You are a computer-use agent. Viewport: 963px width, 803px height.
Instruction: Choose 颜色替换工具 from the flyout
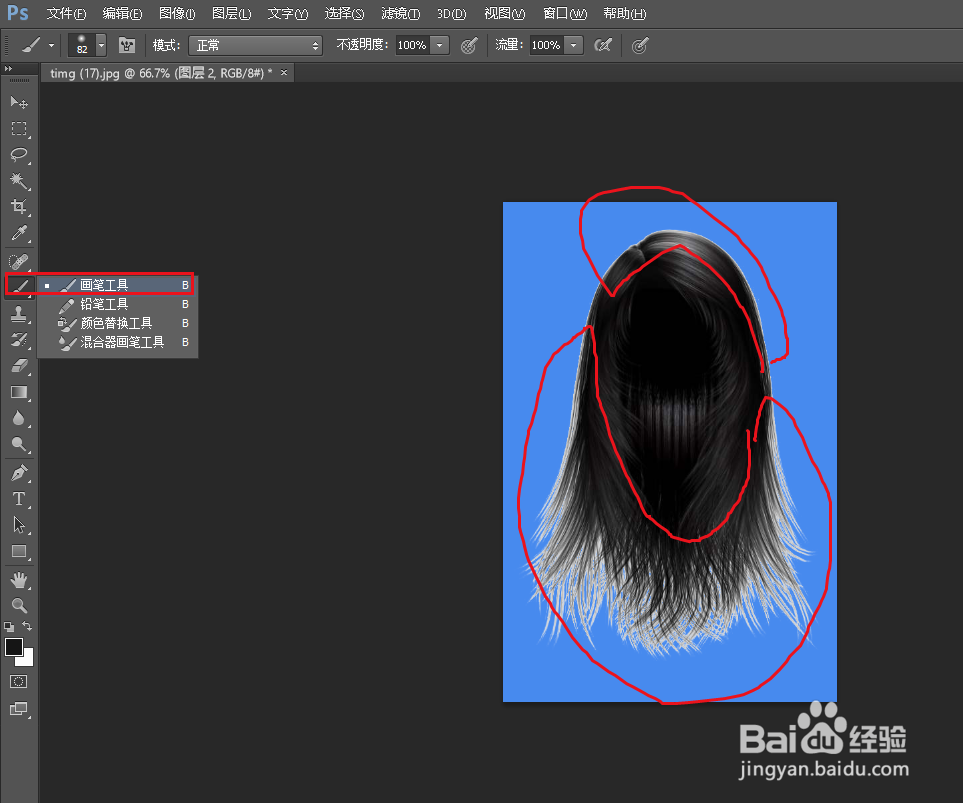117,323
